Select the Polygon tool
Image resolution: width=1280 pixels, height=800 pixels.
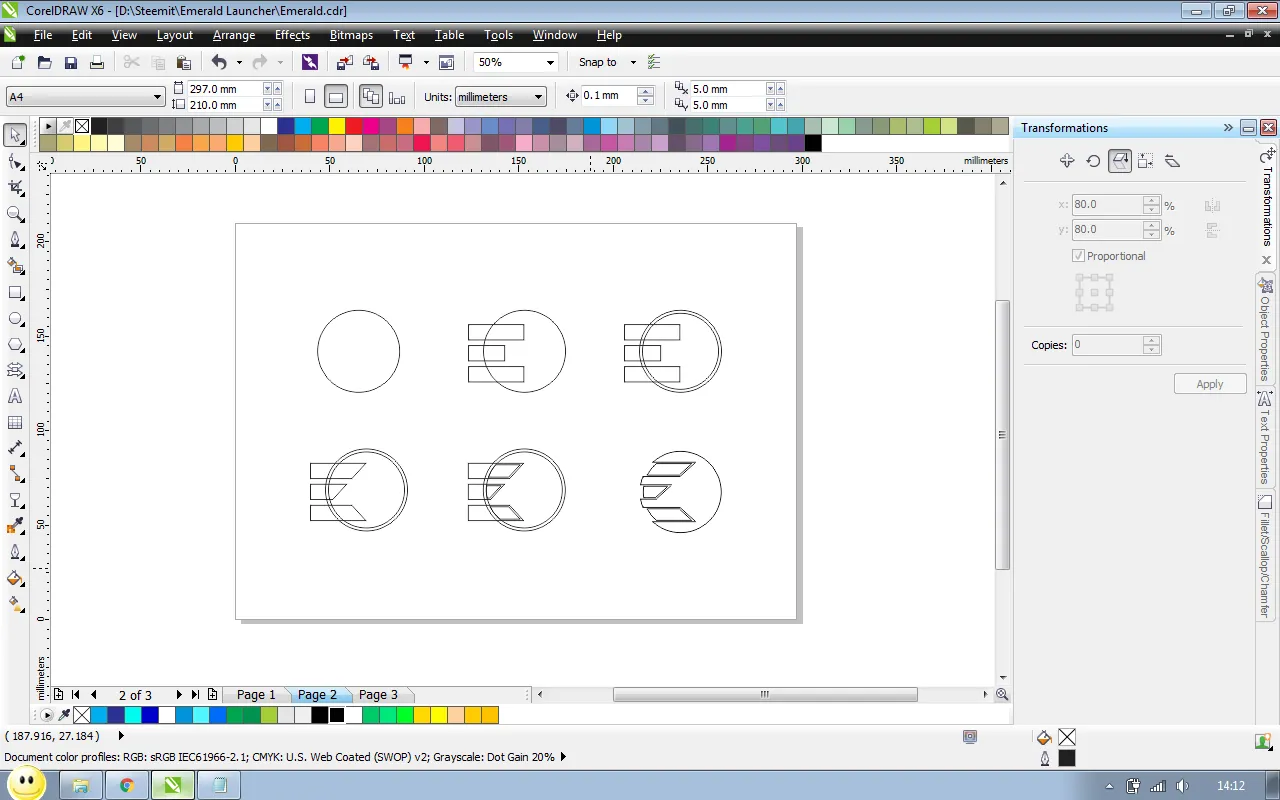15,344
